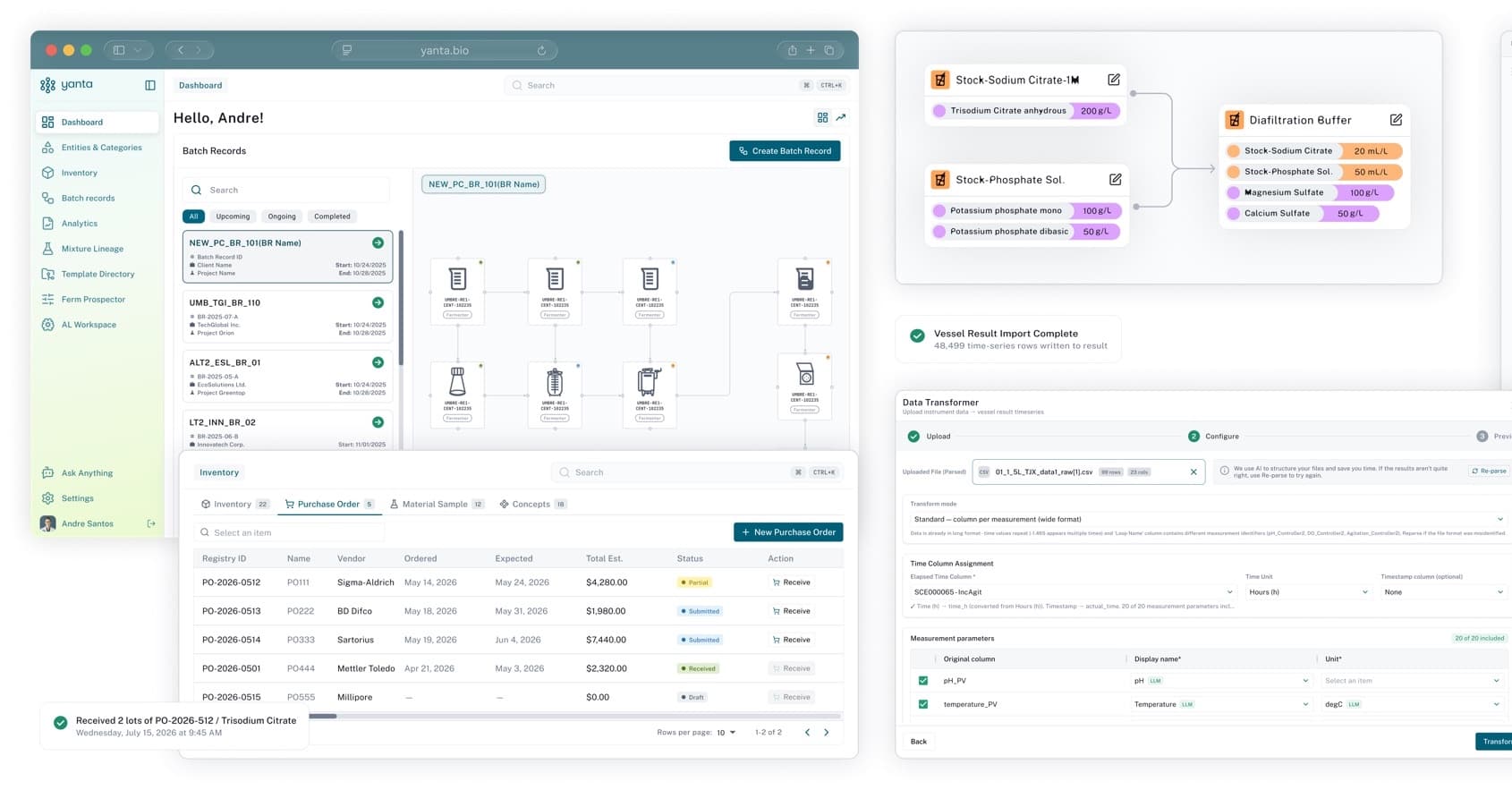This screenshot has width=1512, height=790.
Task: Switch to the Material Sample tab
Action: click(437, 504)
